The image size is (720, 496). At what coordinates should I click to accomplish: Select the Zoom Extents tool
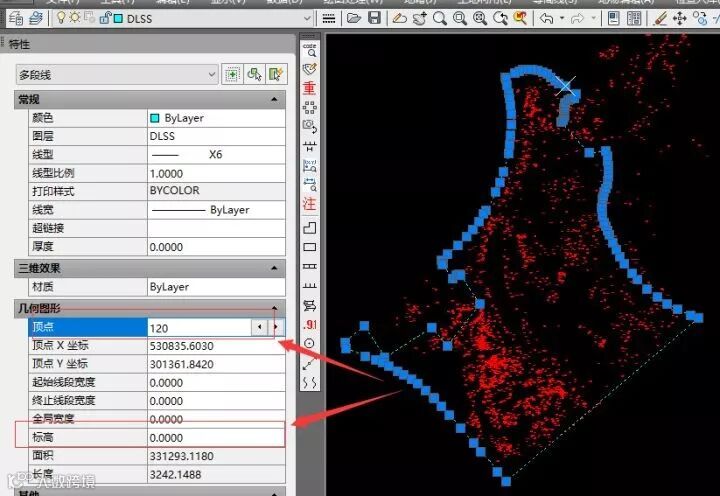coord(480,18)
